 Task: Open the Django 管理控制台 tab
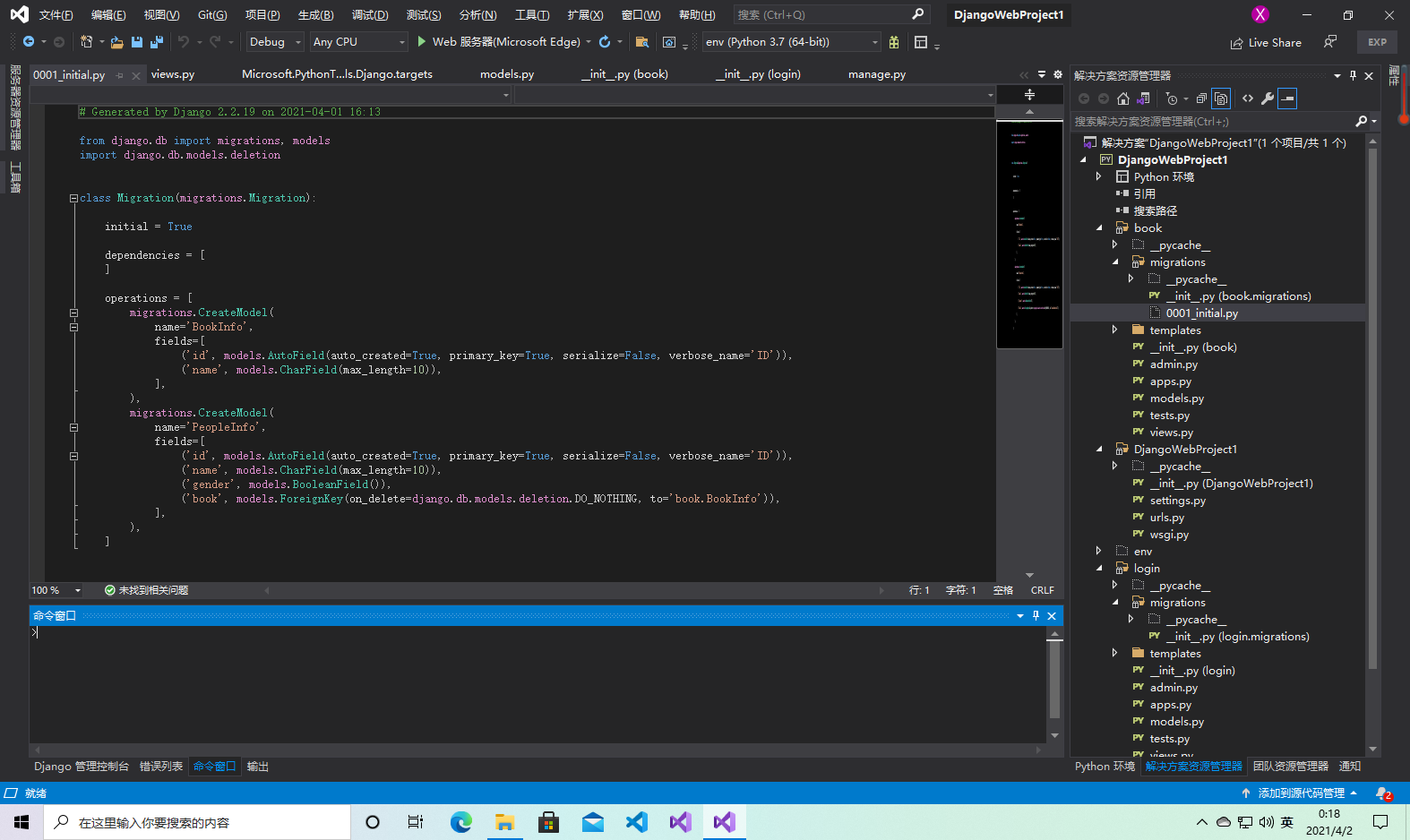tap(82, 767)
